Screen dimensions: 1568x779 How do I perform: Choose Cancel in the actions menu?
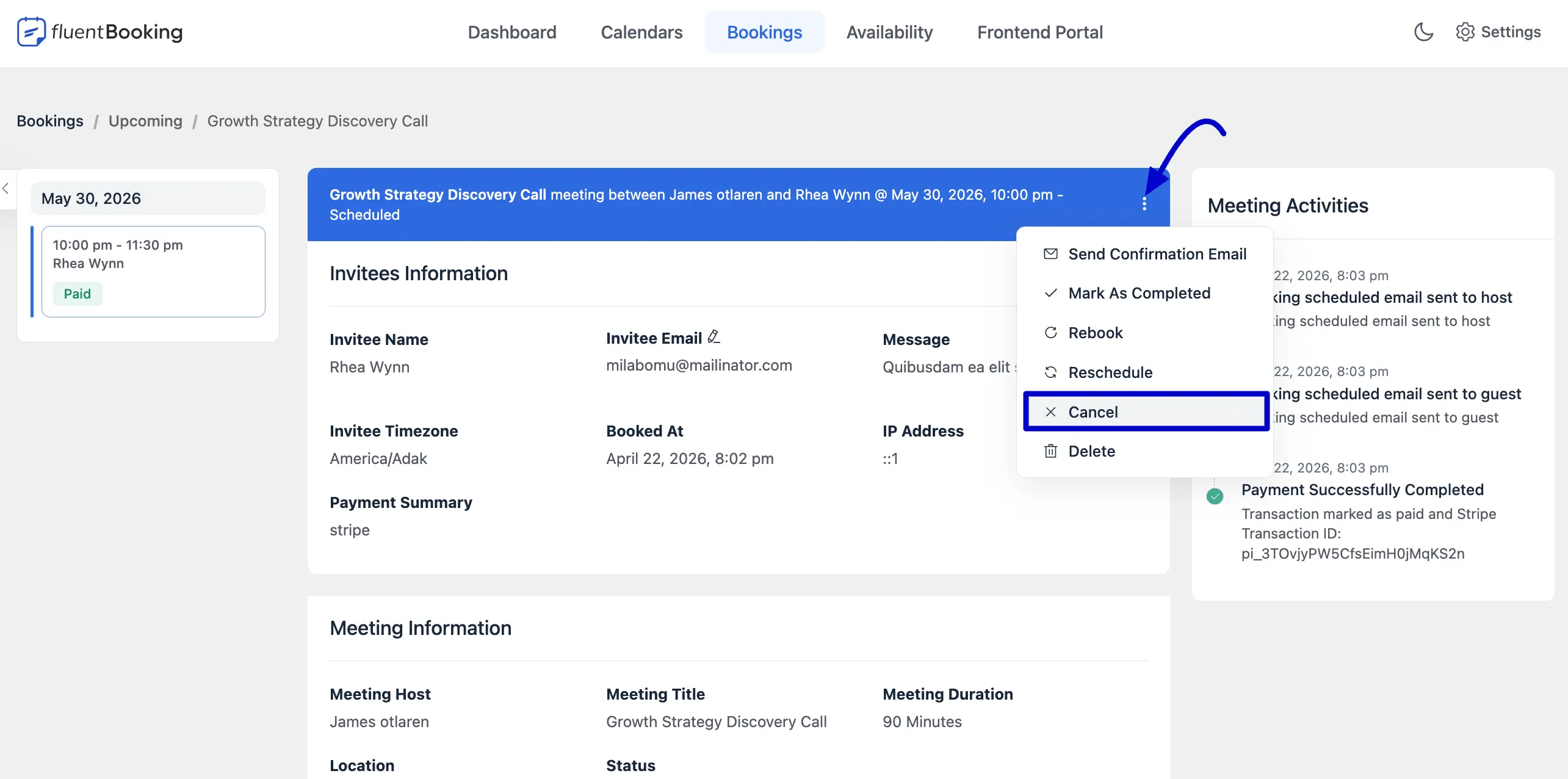coord(1146,412)
